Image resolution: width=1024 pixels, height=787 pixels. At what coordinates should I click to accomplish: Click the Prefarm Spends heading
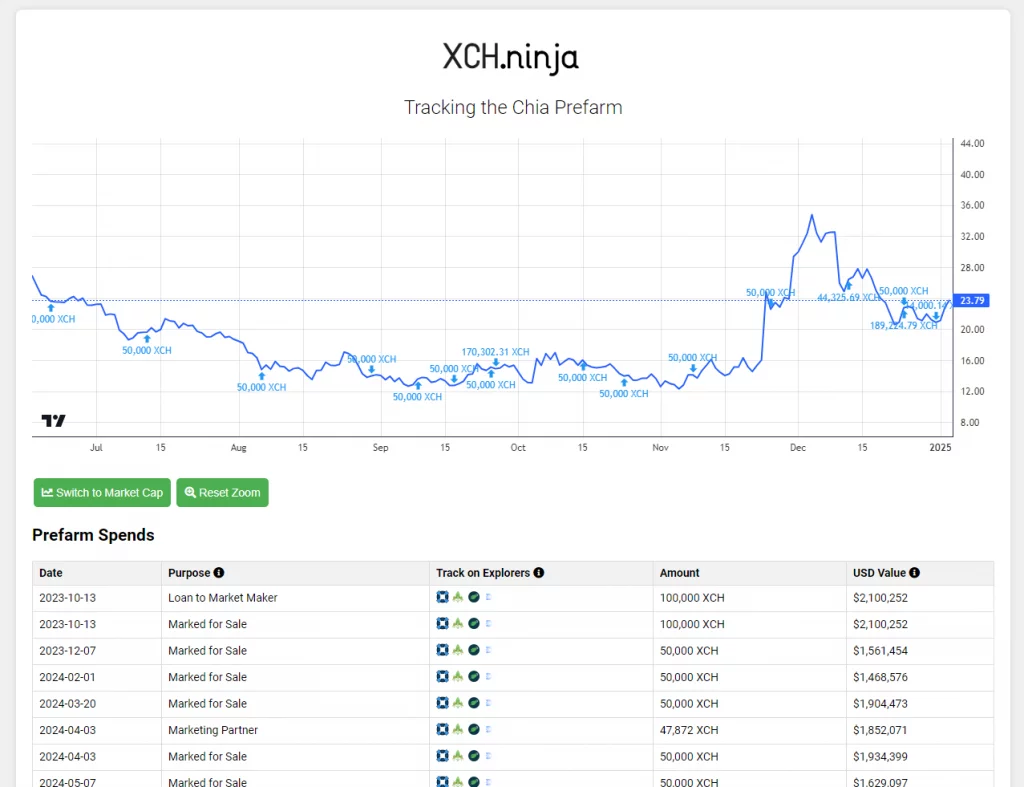click(x=93, y=535)
